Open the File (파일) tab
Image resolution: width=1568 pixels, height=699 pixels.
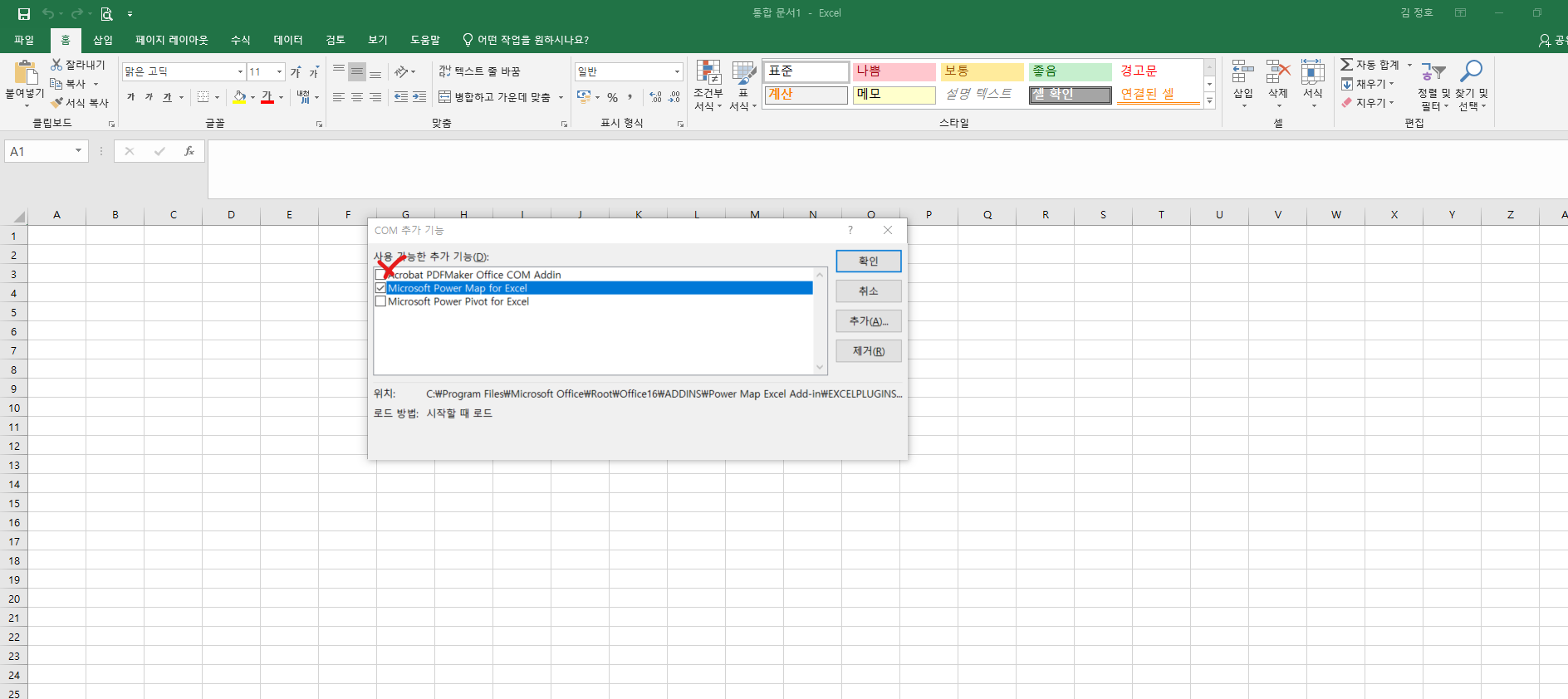[24, 40]
